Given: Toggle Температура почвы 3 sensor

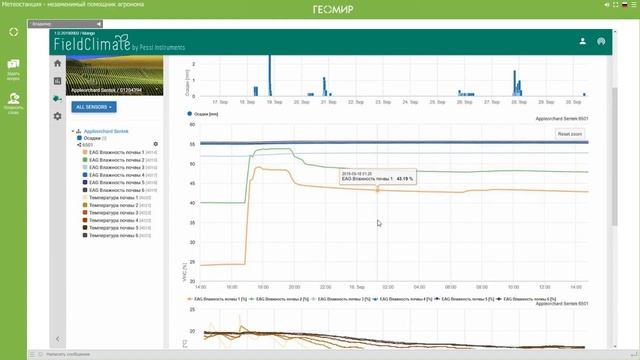Looking at the screenshot, I should 85,213.
